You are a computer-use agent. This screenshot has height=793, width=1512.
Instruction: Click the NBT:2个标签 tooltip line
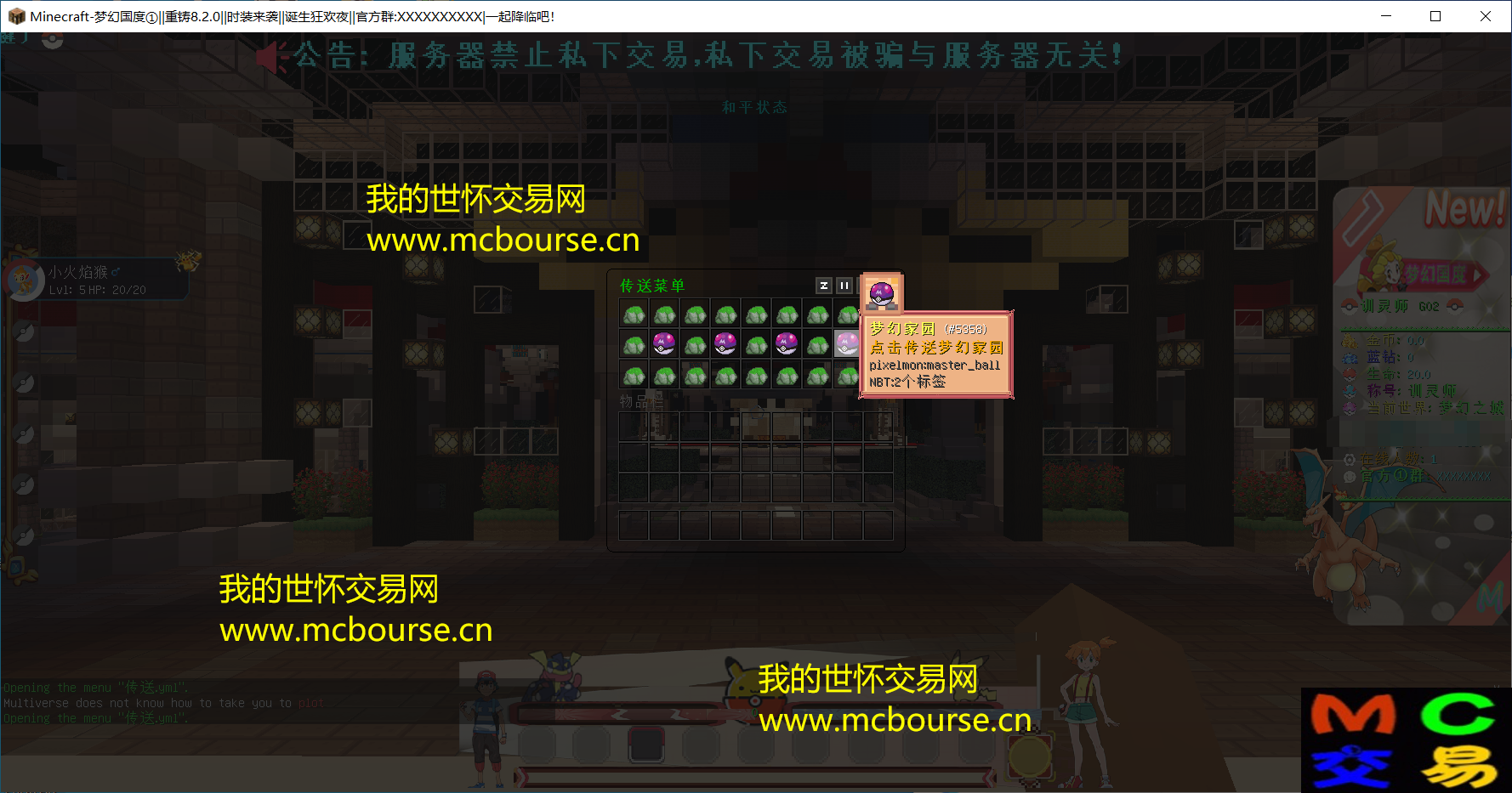point(907,382)
